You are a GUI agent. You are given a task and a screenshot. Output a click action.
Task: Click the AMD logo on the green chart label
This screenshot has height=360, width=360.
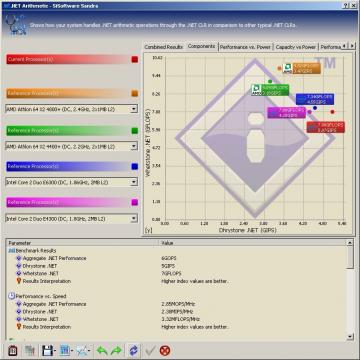coord(256,90)
